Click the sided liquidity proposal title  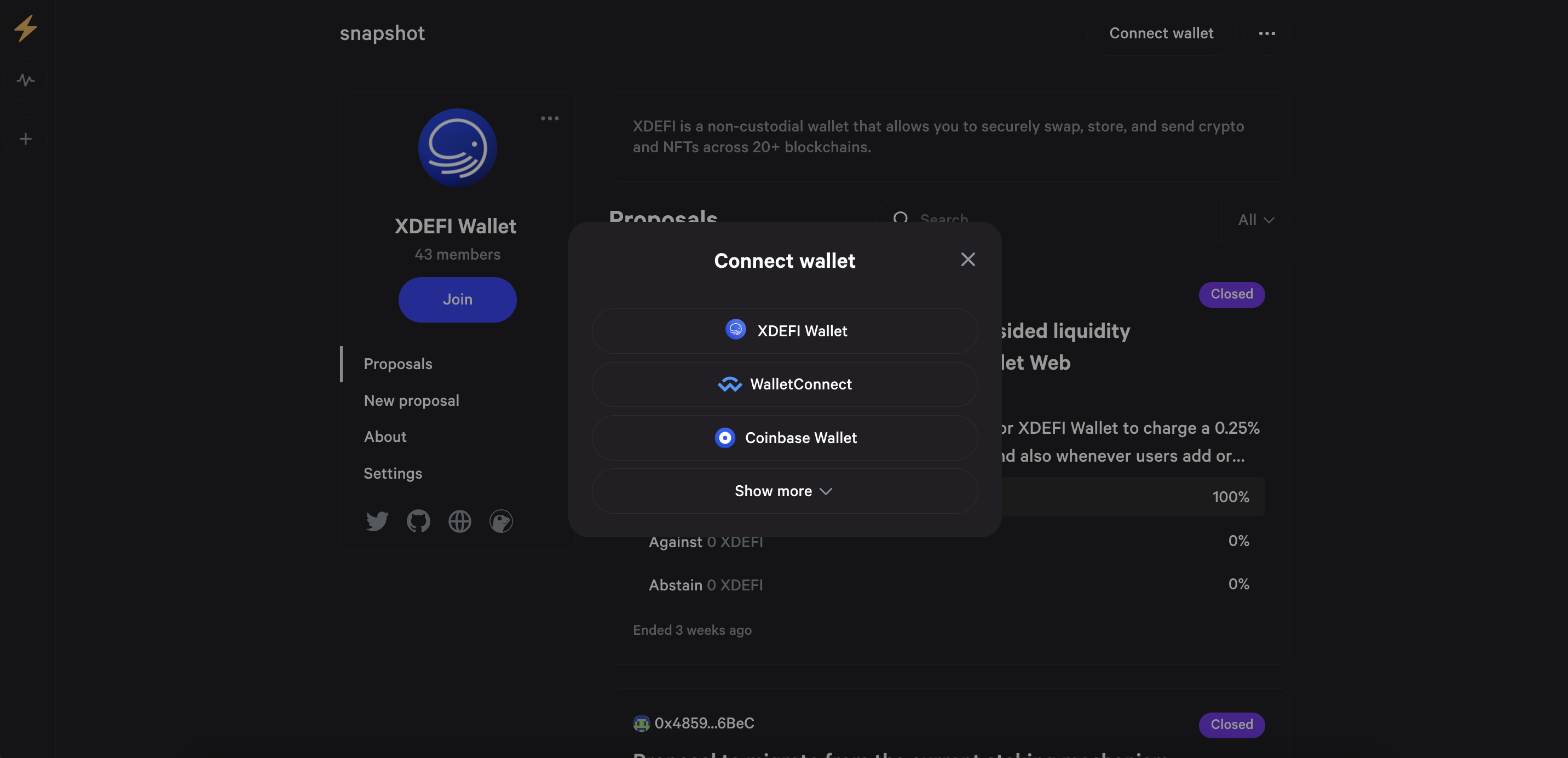tap(1065, 347)
